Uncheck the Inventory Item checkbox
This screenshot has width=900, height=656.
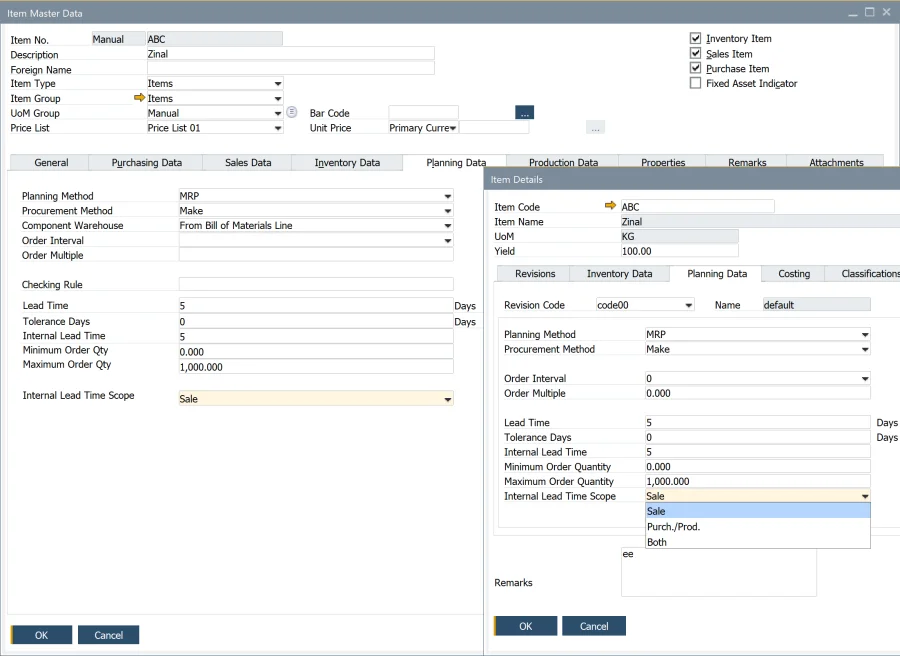coord(696,39)
